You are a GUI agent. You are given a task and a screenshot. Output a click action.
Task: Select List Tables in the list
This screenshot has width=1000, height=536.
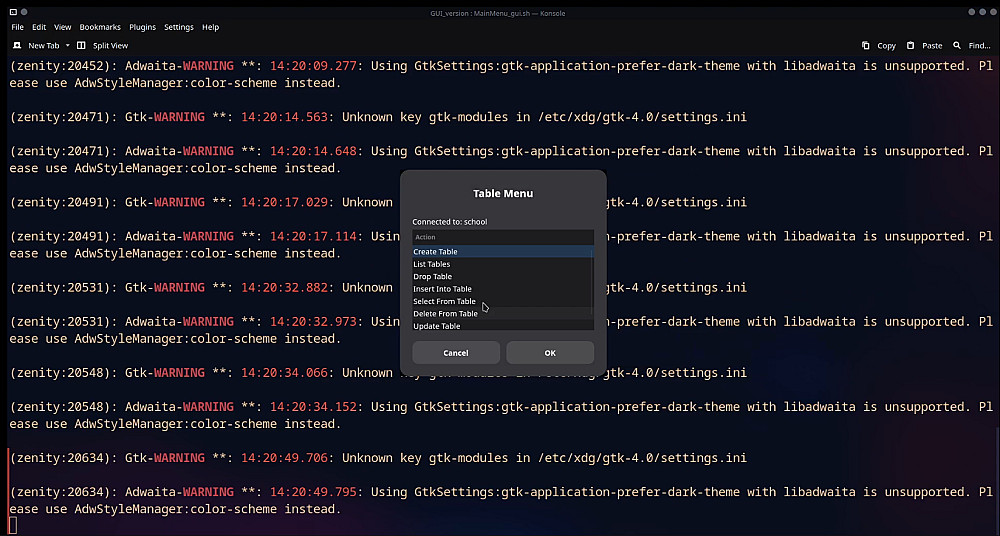point(503,264)
